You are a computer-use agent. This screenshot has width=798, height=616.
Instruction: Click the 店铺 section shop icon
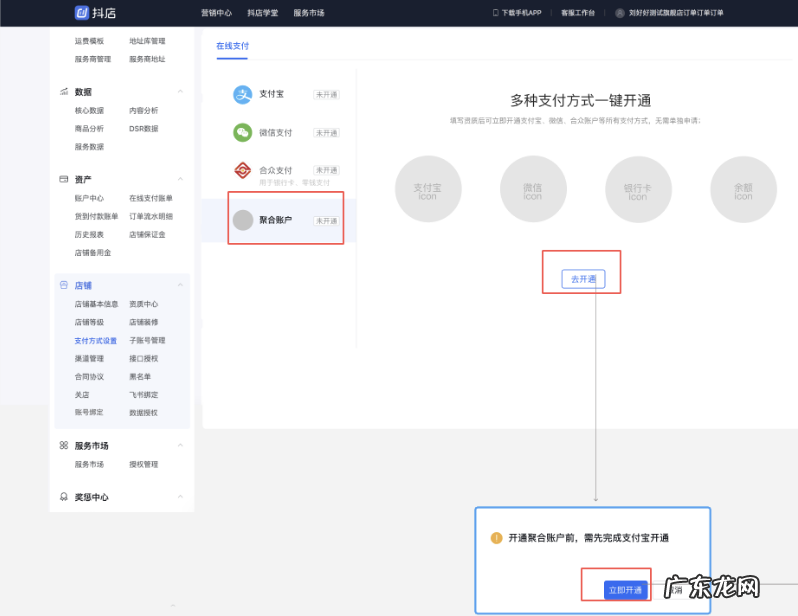(64, 285)
